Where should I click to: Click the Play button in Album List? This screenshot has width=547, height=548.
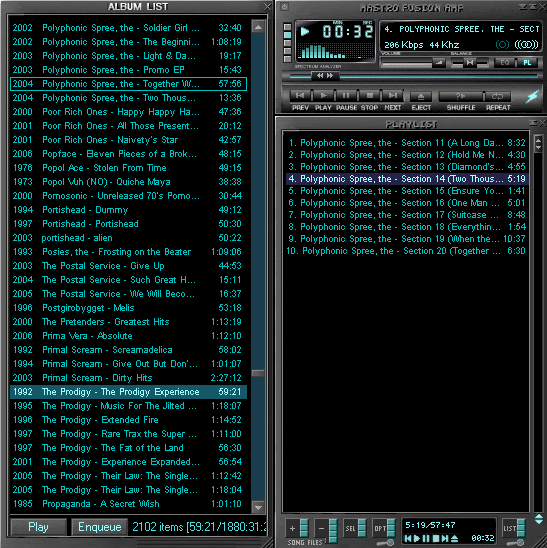click(38, 527)
